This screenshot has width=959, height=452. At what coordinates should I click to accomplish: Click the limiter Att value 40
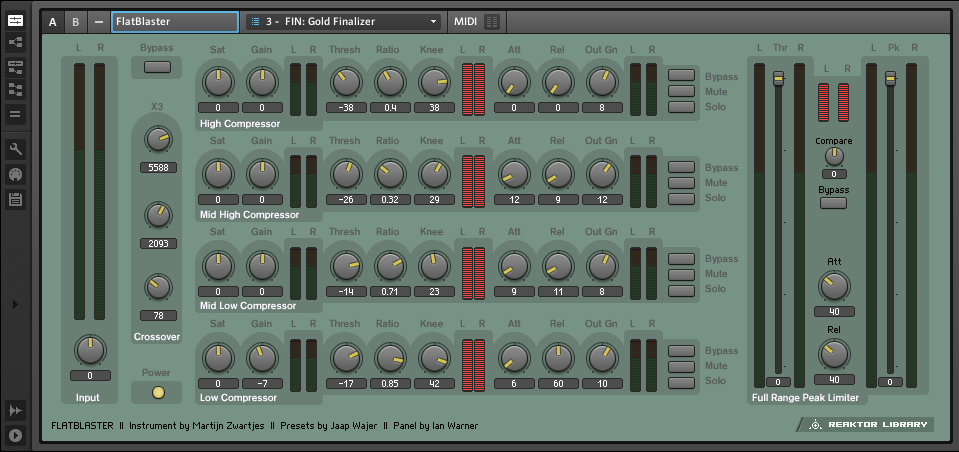pyautogui.click(x=834, y=312)
